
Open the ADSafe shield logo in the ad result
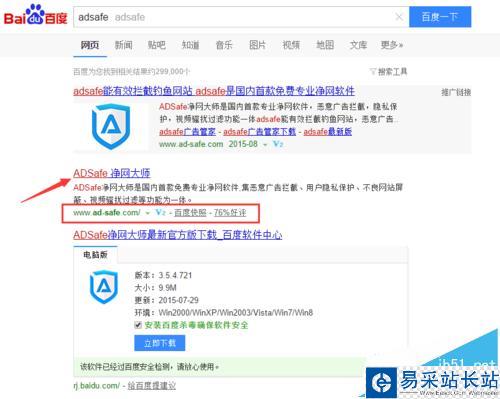(111, 126)
